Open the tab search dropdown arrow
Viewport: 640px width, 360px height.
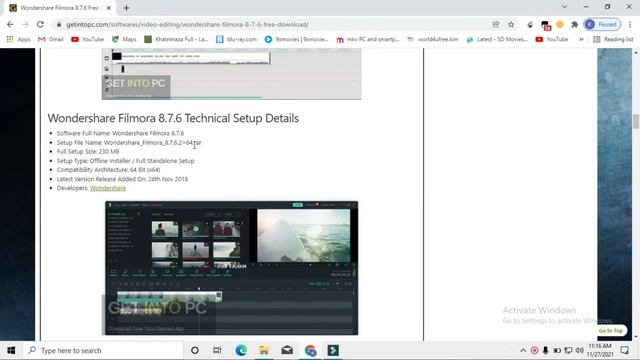564,7
